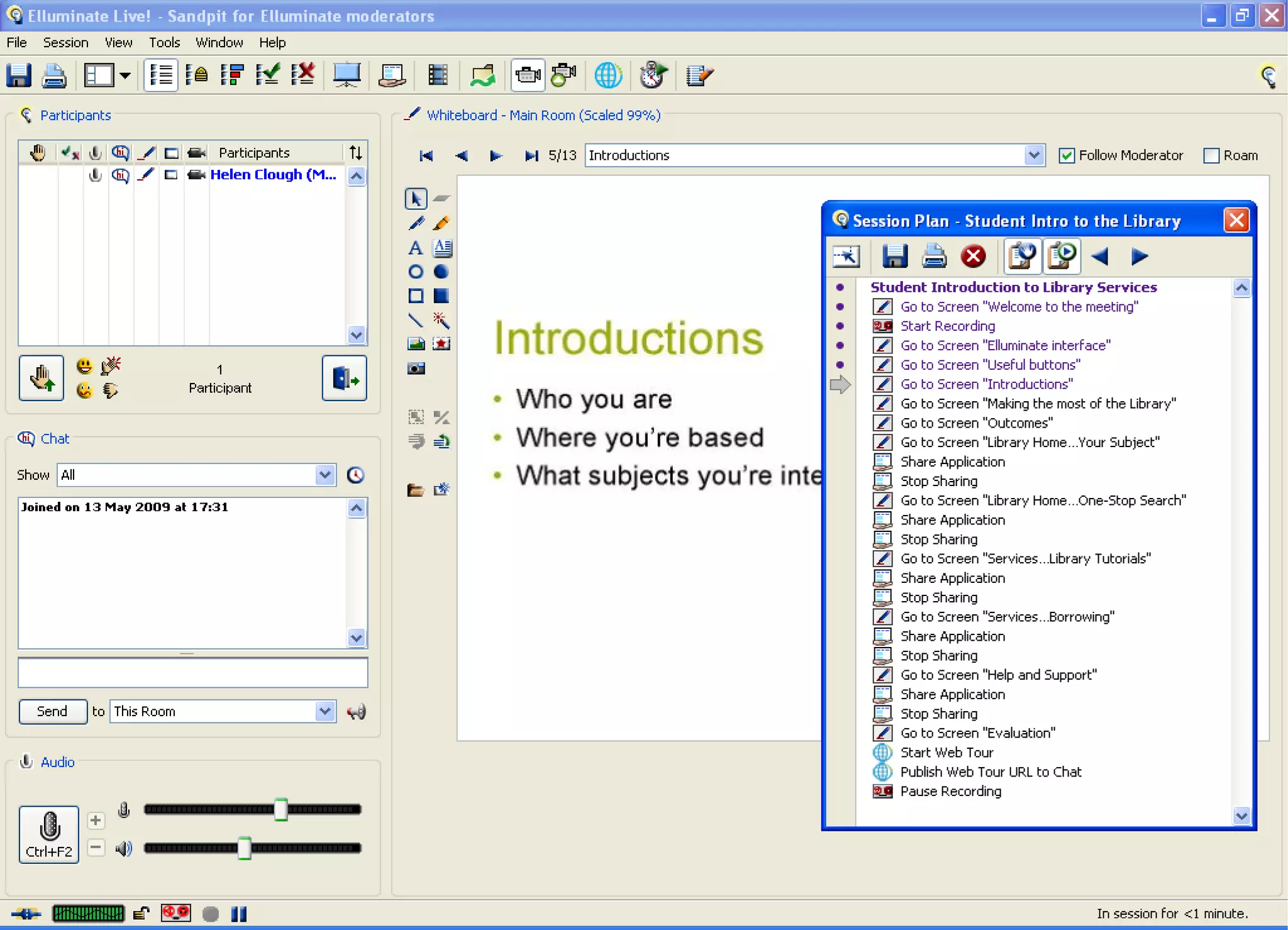Click the microphone talk button
1288x930 pixels.
tap(49, 834)
